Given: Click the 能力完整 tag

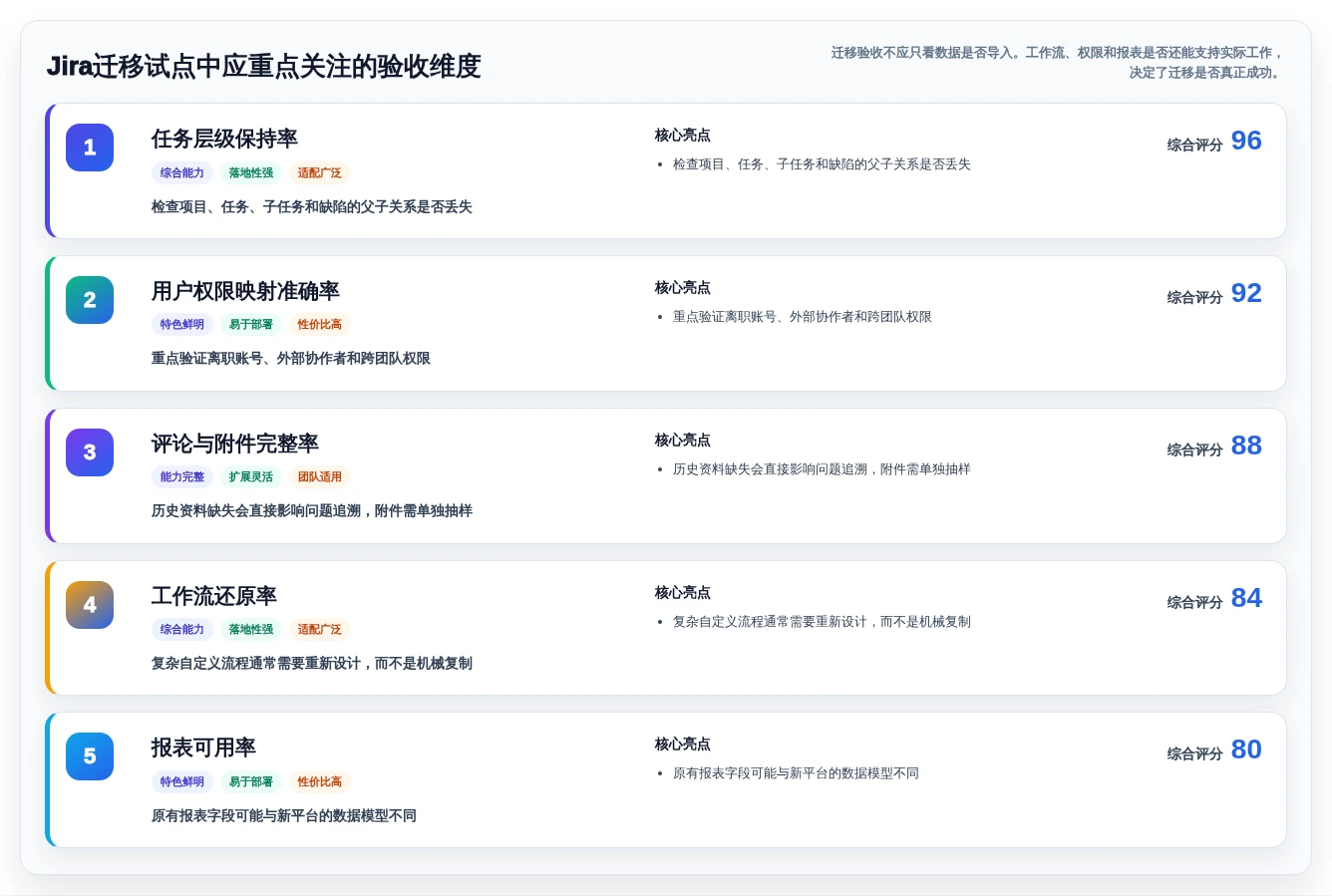Looking at the screenshot, I should (182, 476).
